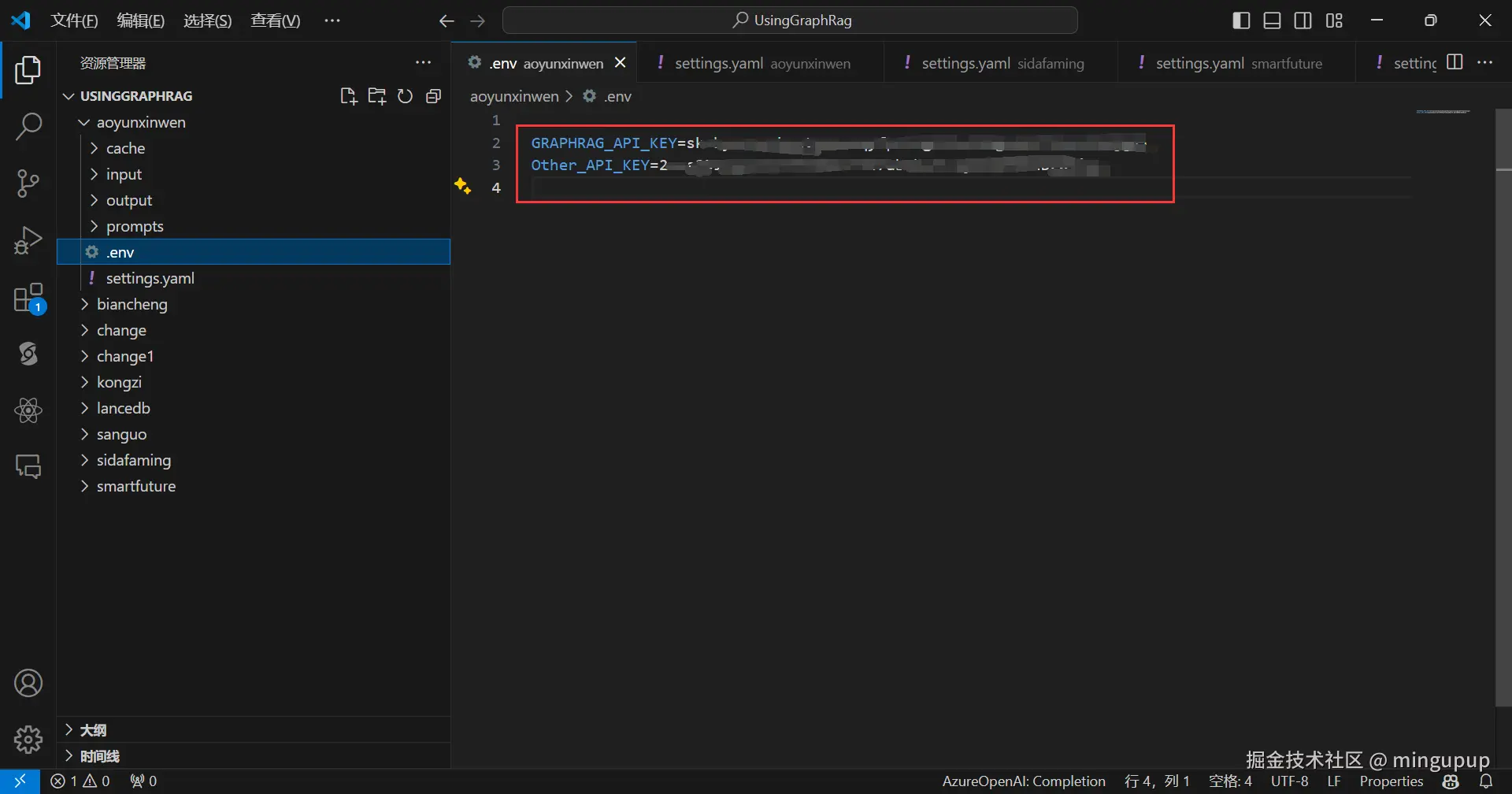The width and height of the screenshot is (1512, 794).
Task: Split the editor to the right
Action: [1455, 62]
